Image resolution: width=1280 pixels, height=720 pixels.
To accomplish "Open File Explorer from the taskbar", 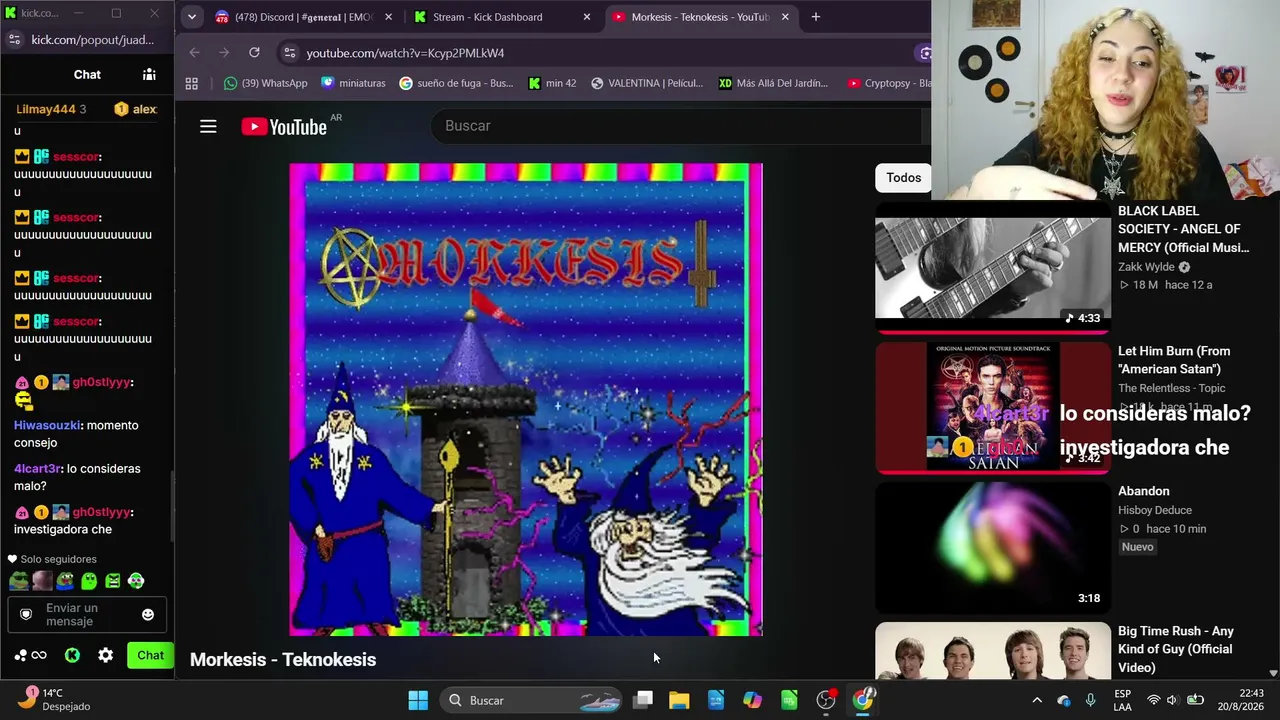I will point(679,700).
